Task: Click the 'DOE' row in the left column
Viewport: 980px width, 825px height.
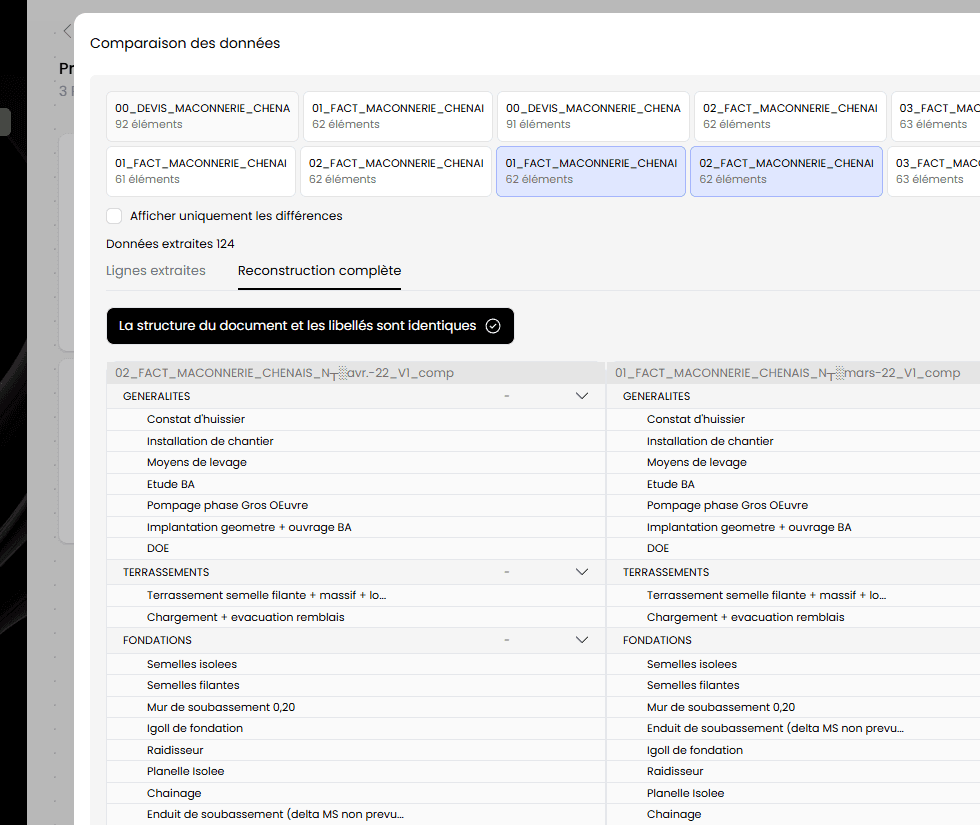Action: (356, 548)
